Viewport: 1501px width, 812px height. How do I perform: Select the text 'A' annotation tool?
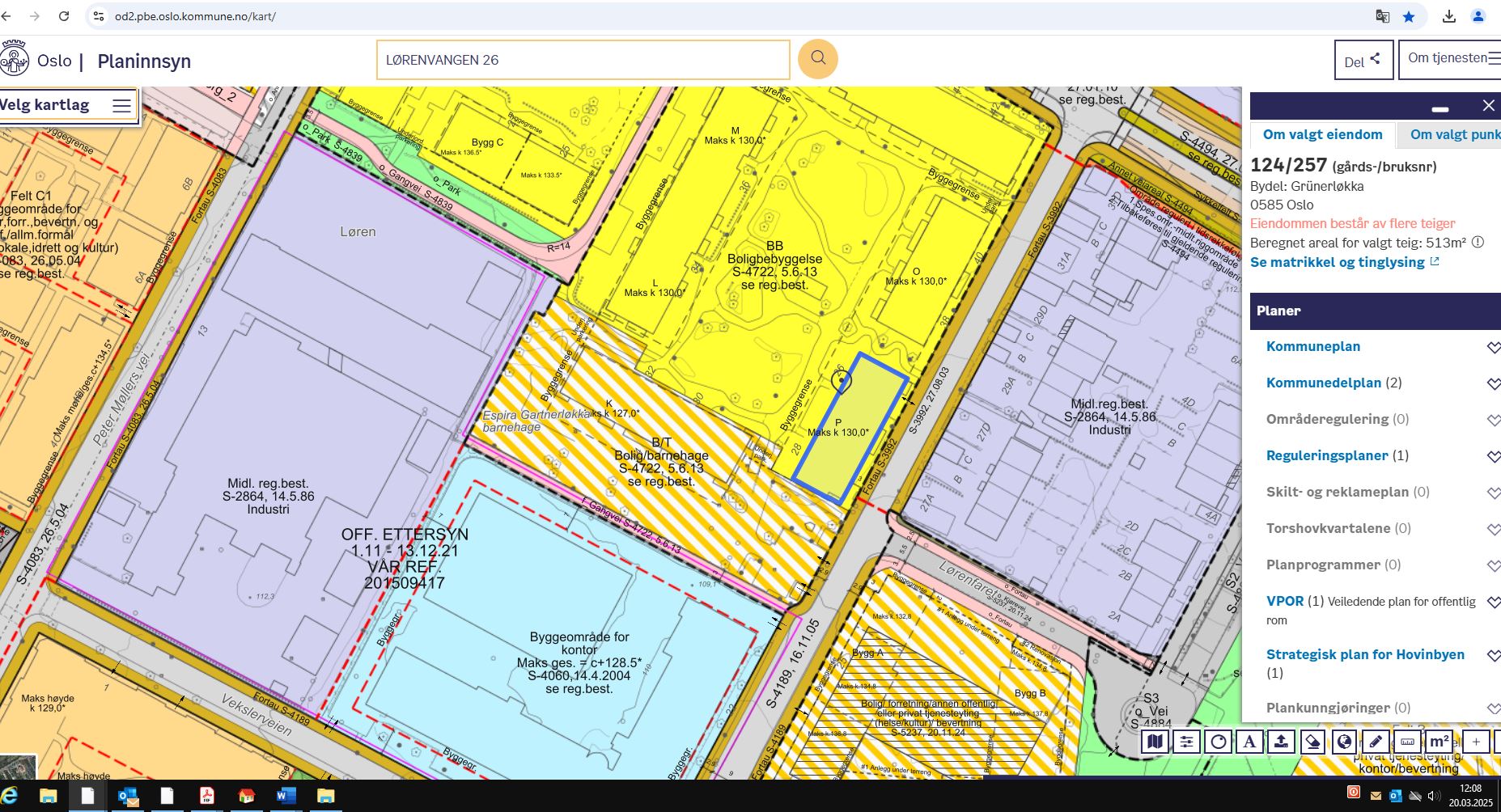coord(1250,742)
